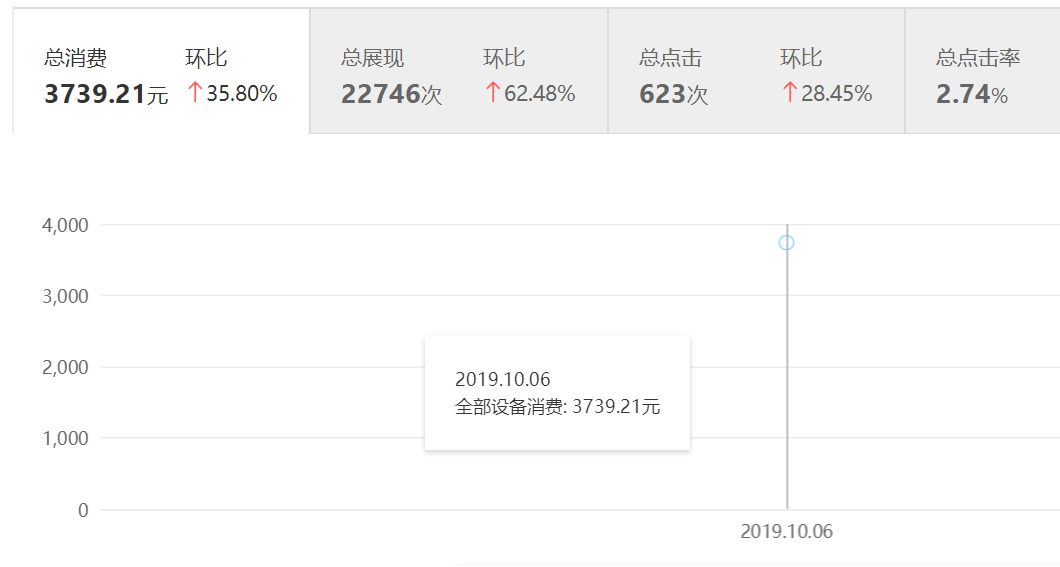Image resolution: width=1060 pixels, height=567 pixels.
Task: Click the 2019.10.06 date inside the tooltip
Action: coord(502,380)
